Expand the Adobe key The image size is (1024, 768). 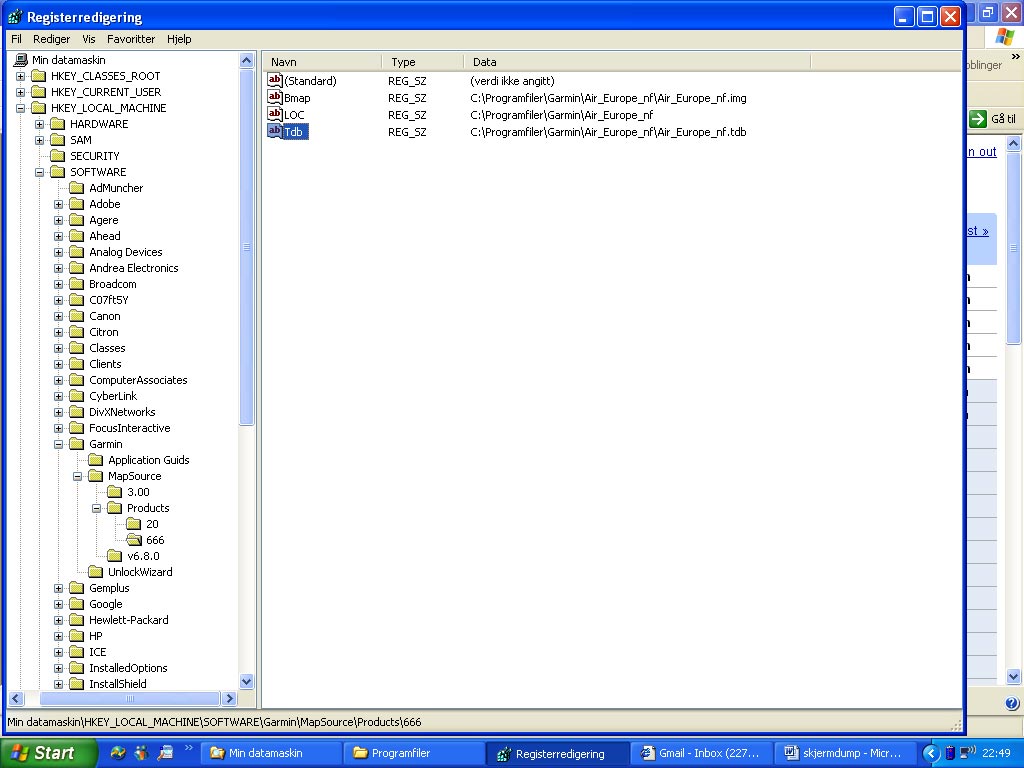pos(58,204)
